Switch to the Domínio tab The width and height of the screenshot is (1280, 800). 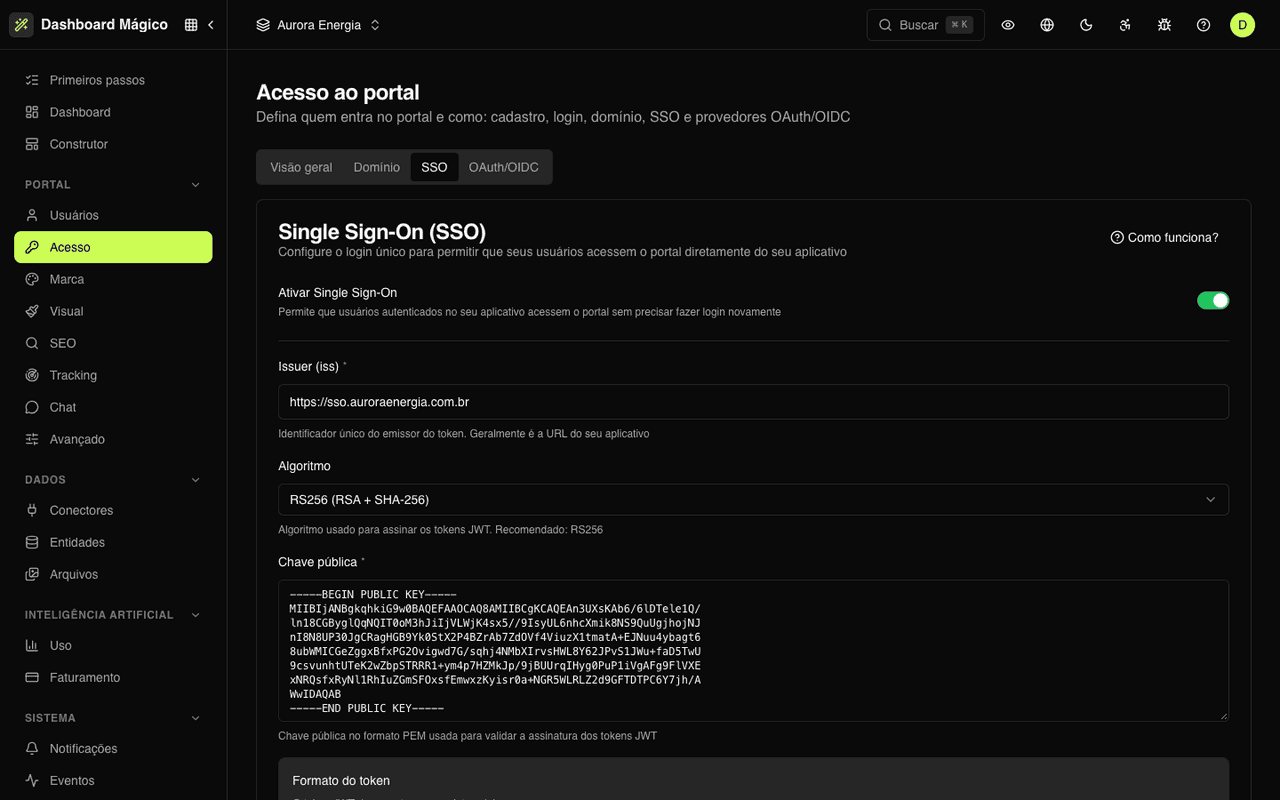pyautogui.click(x=377, y=167)
